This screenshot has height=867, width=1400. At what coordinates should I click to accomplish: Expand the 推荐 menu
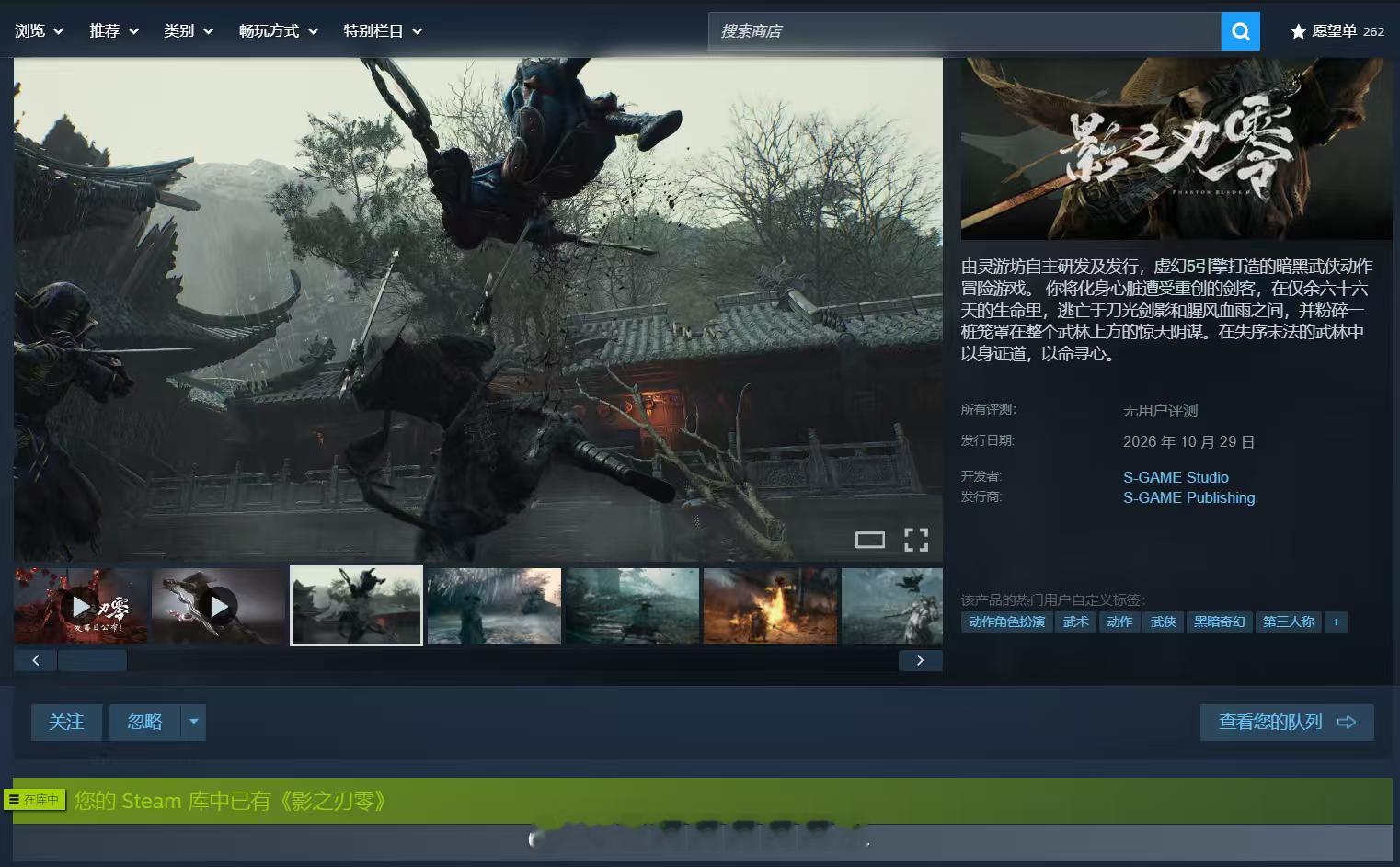click(x=114, y=31)
